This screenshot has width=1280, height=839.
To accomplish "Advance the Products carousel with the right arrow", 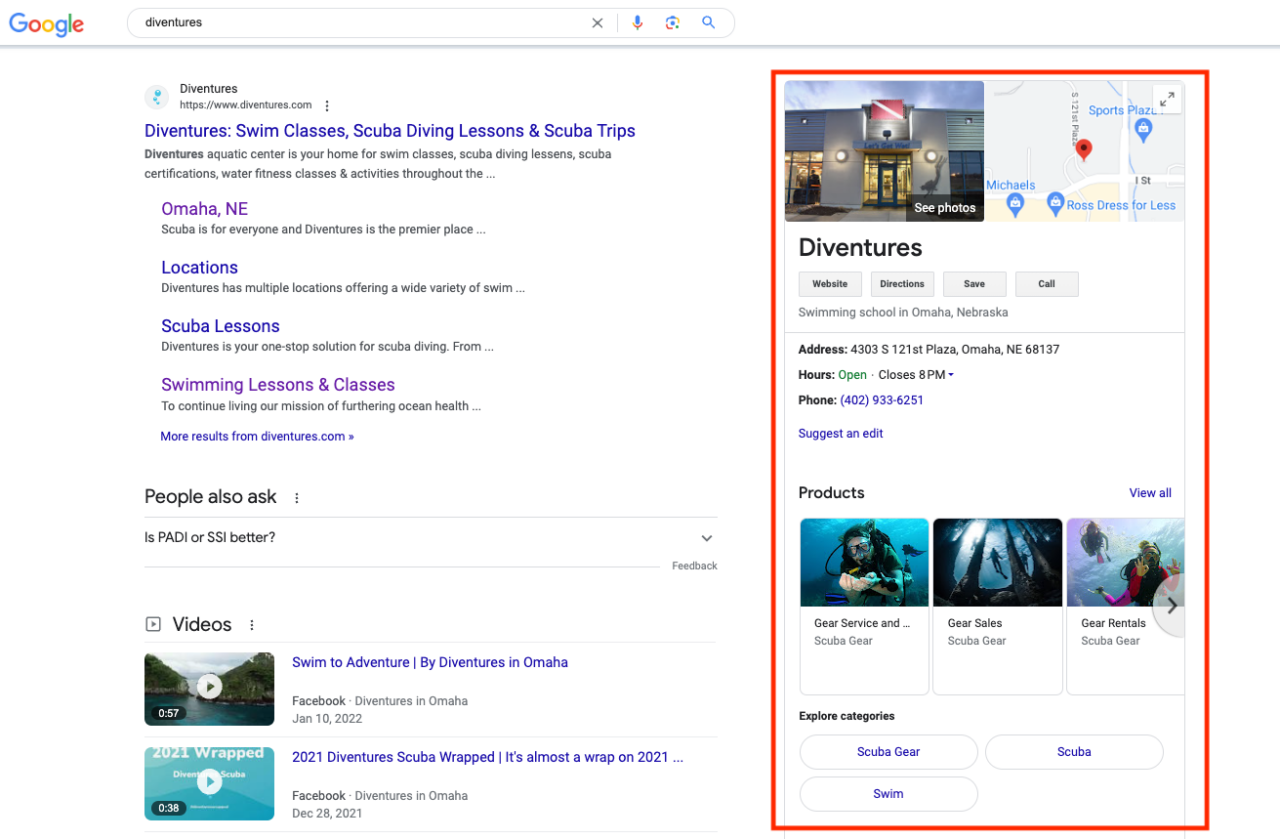I will [x=1170, y=604].
